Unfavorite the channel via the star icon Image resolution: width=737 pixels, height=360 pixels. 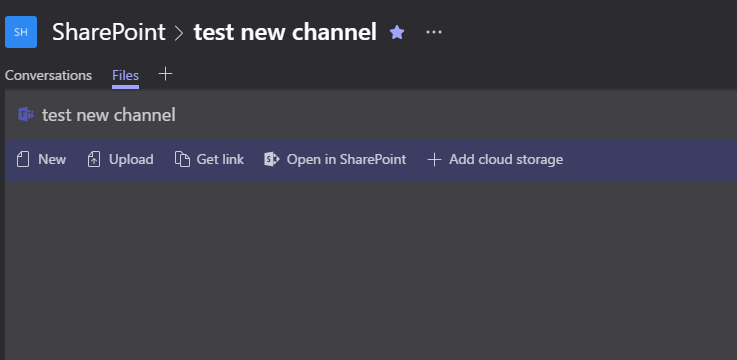click(397, 32)
